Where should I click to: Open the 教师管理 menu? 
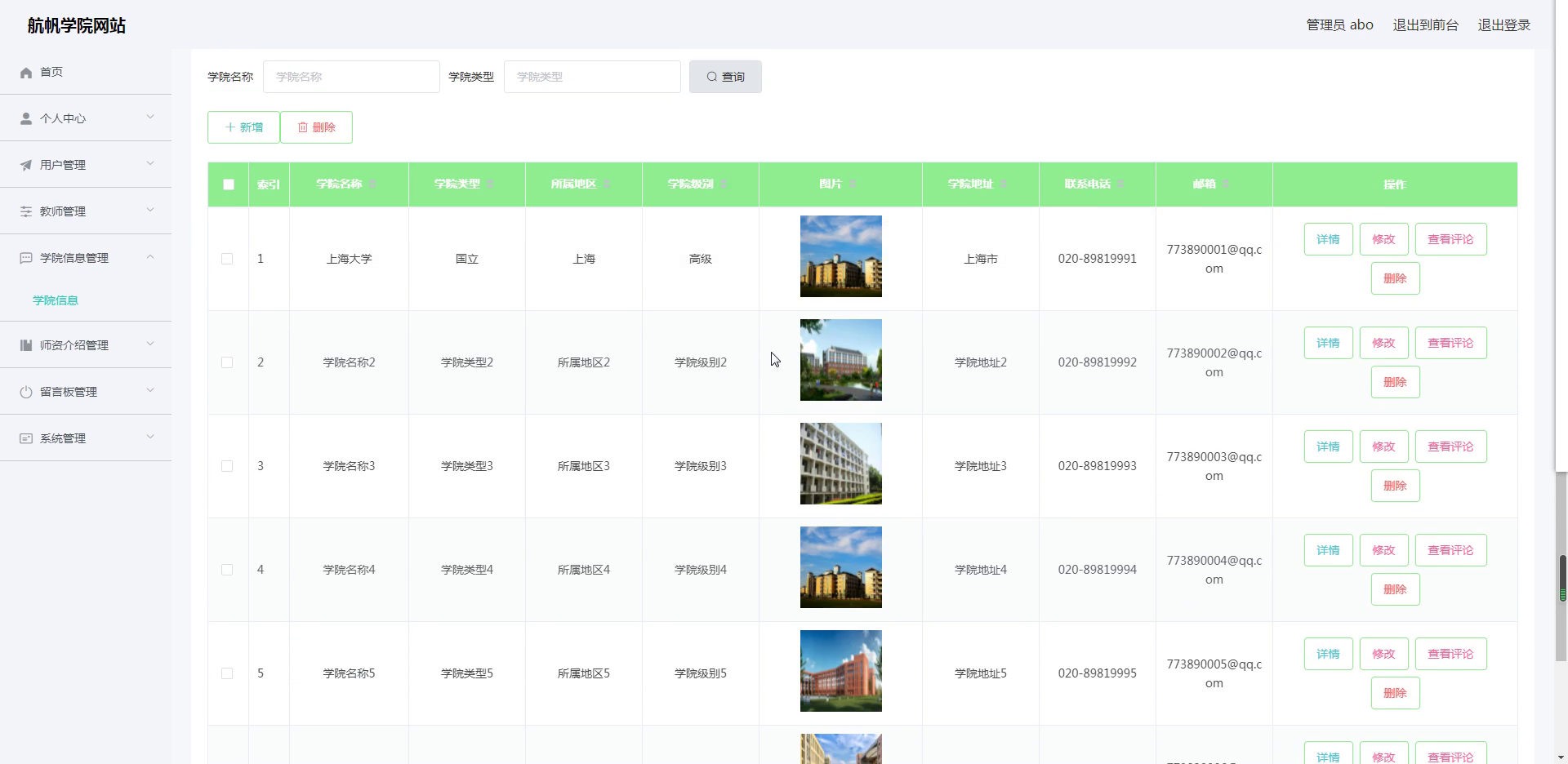[86, 211]
